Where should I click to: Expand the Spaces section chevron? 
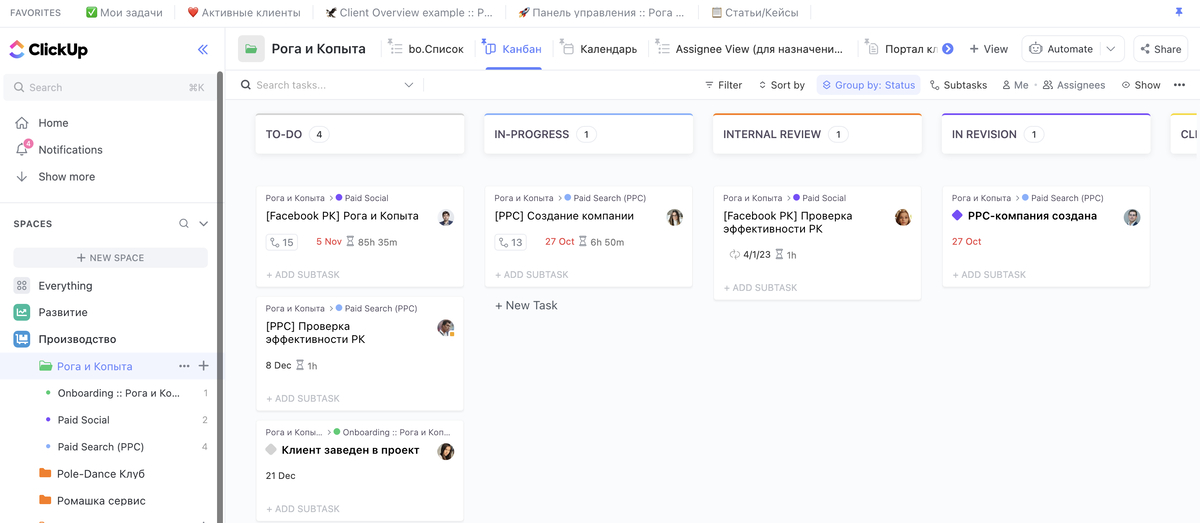[x=204, y=224]
